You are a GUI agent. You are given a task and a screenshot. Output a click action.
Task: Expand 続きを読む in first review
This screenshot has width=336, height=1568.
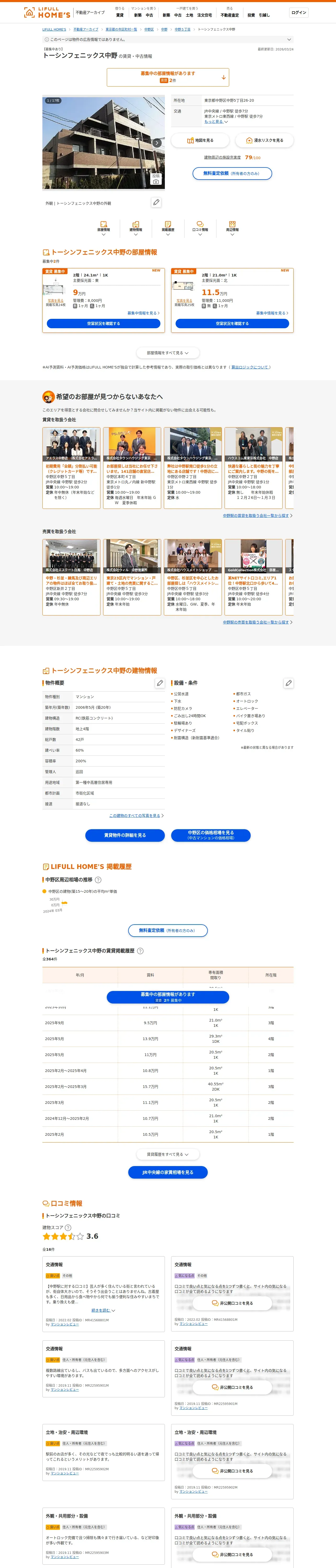point(104,1311)
